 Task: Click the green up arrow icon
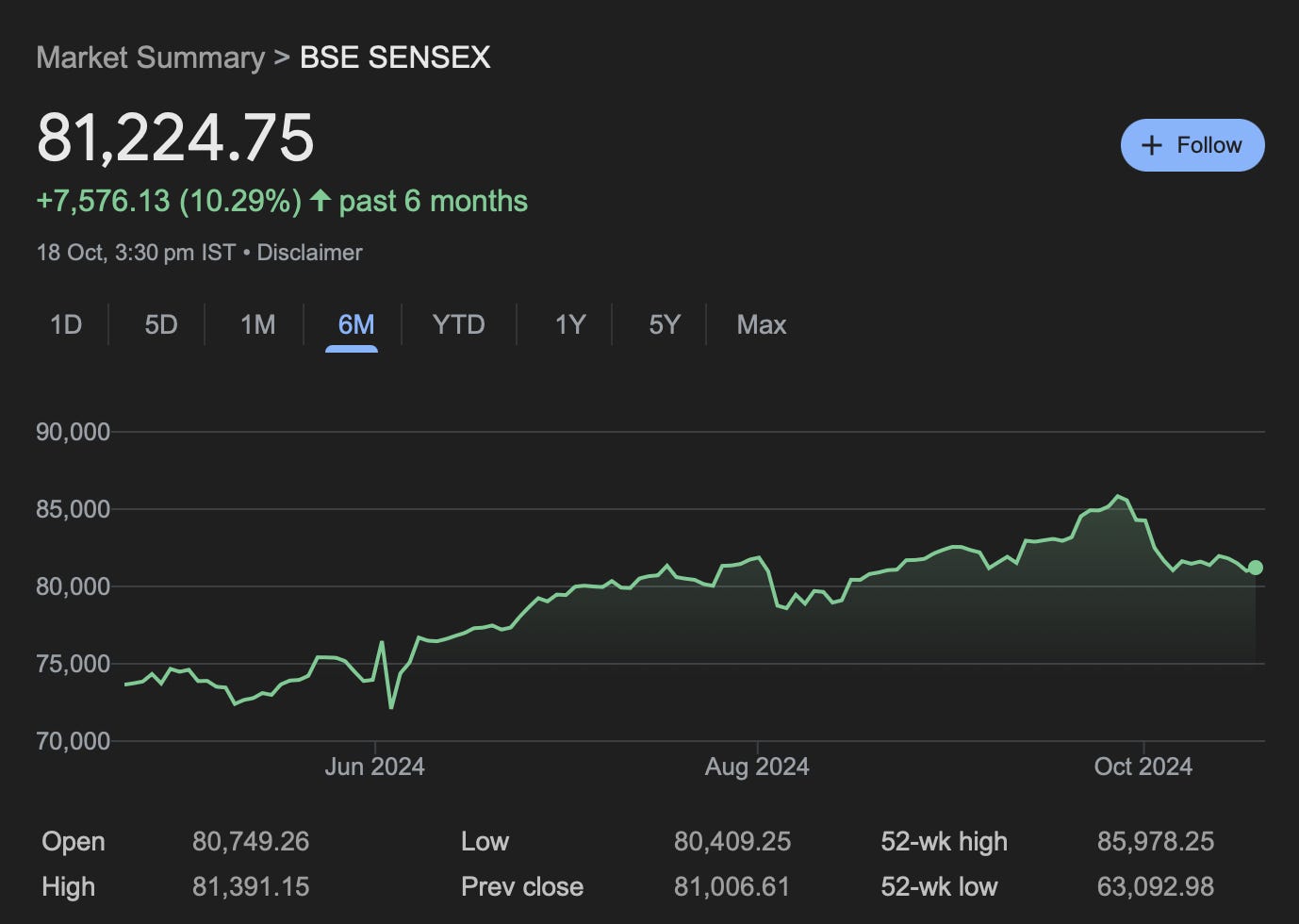(321, 200)
